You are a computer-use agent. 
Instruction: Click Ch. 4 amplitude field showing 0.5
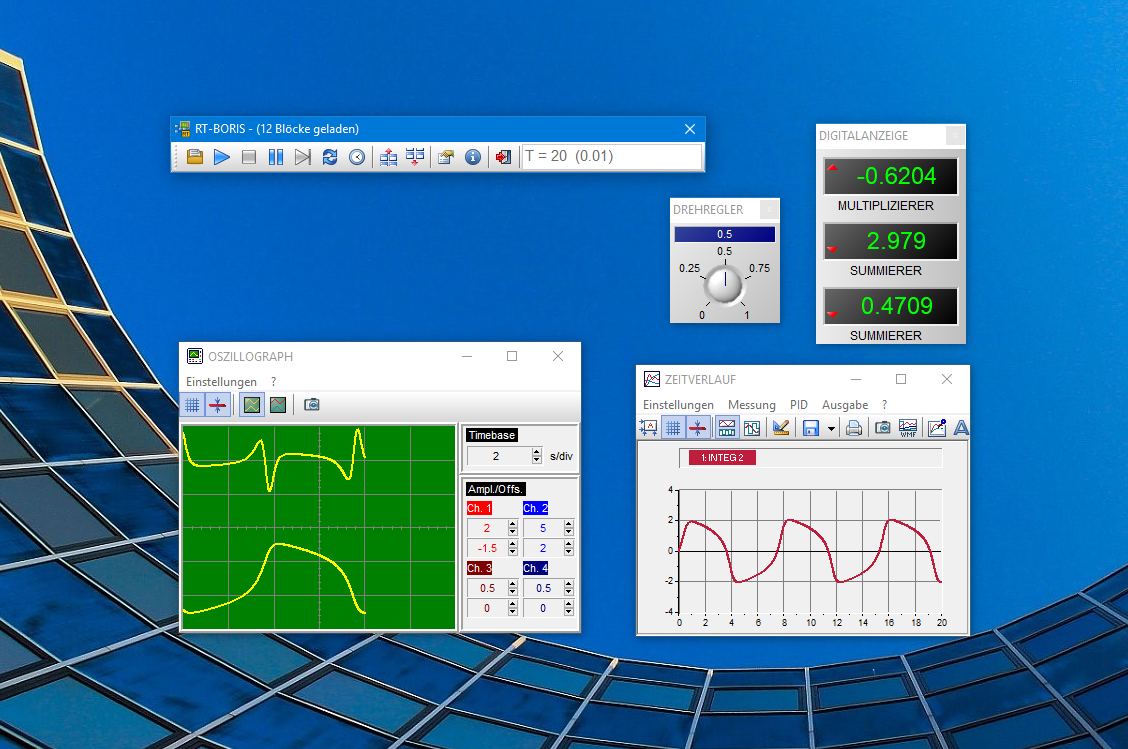click(543, 588)
